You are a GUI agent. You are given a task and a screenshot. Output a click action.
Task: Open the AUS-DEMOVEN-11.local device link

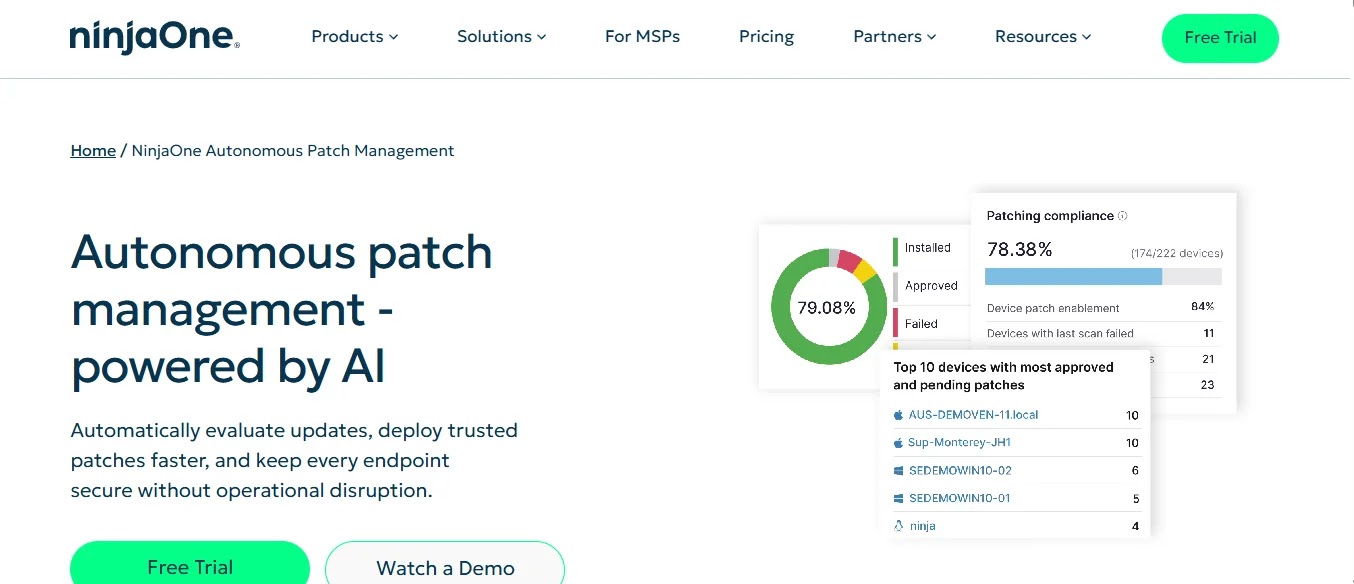[973, 415]
